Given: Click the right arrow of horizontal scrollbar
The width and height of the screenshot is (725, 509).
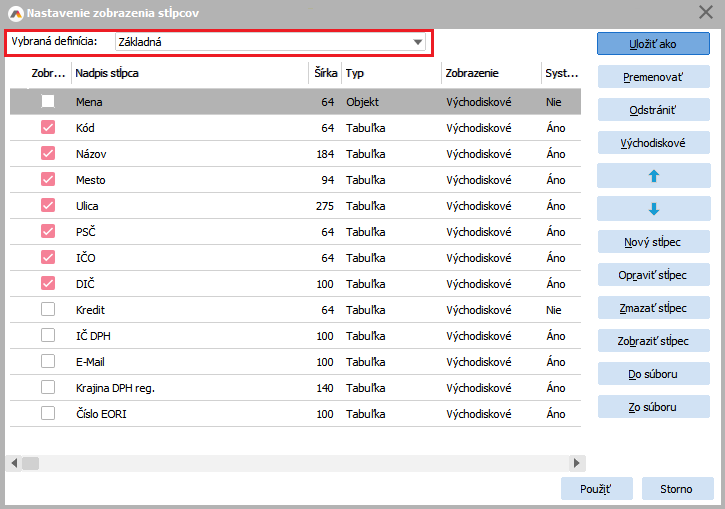Looking at the screenshot, I should [x=576, y=463].
